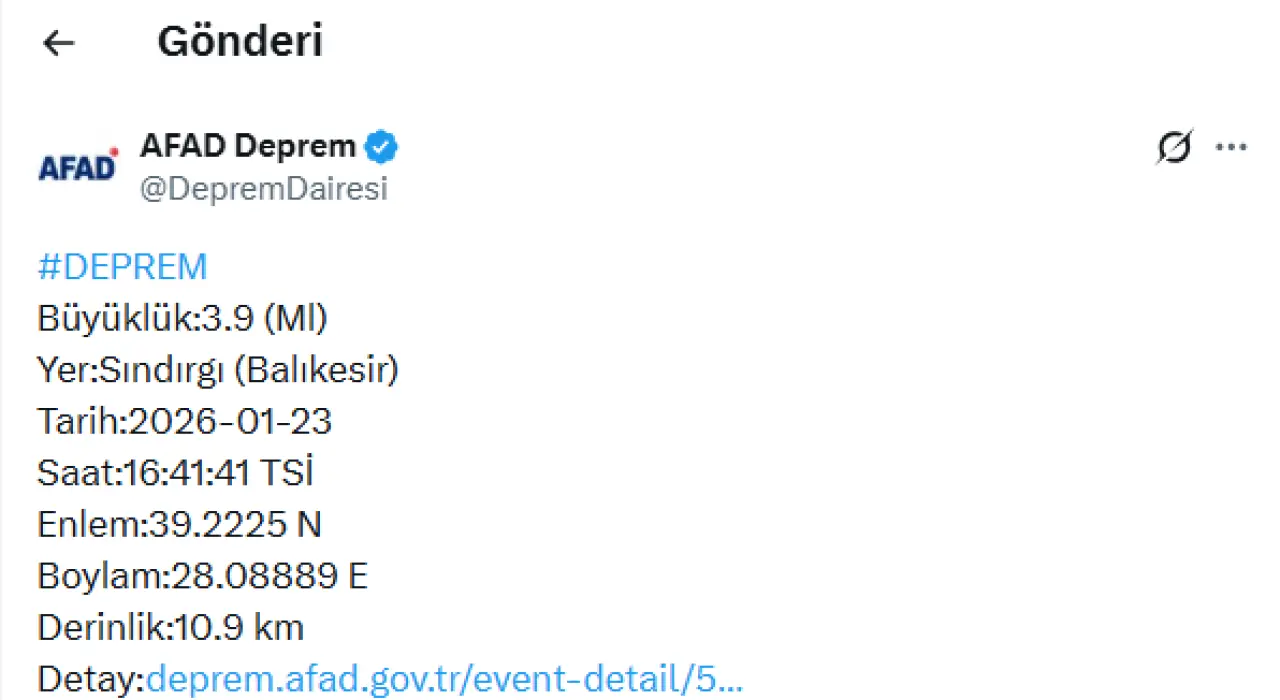Image resolution: width=1280 pixels, height=700 pixels.
Task: Visit the @DepremDairesi handle
Action: pos(263,189)
